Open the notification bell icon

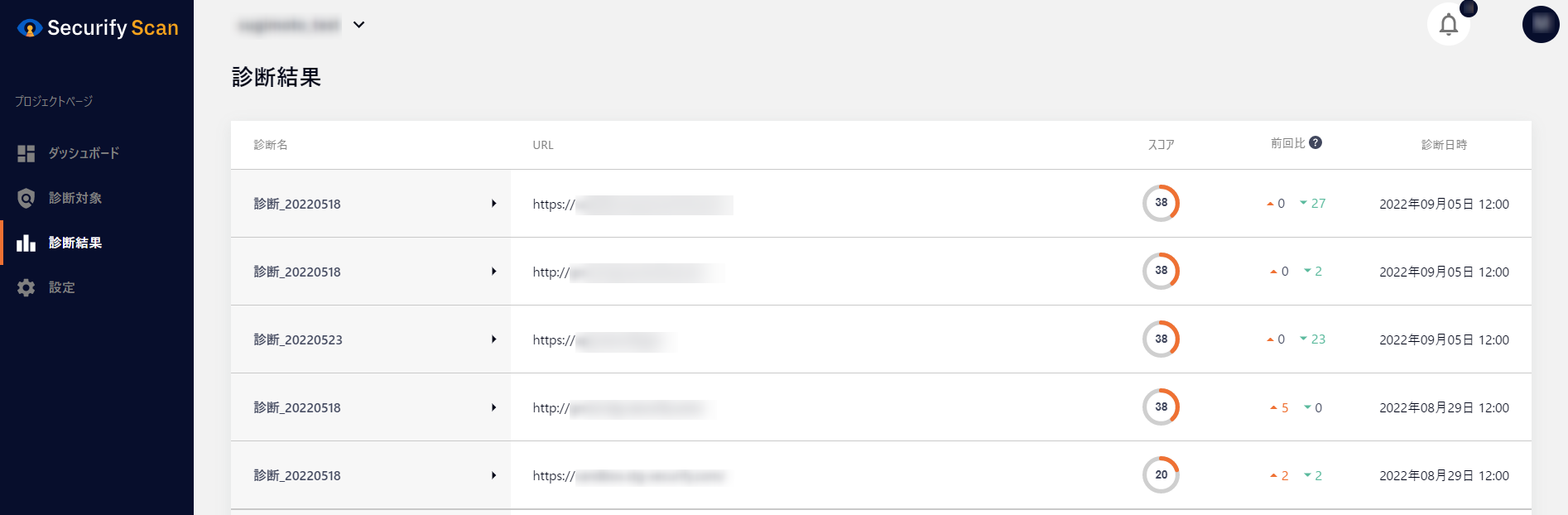pyautogui.click(x=1448, y=25)
